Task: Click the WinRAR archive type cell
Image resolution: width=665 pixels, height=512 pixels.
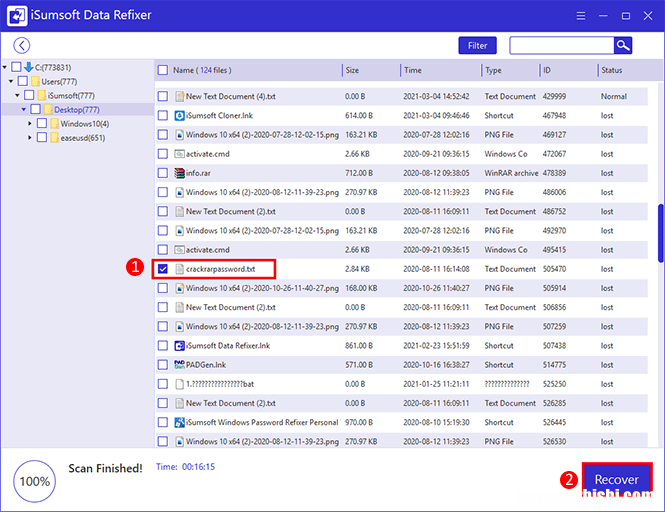Action: pyautogui.click(x=511, y=173)
